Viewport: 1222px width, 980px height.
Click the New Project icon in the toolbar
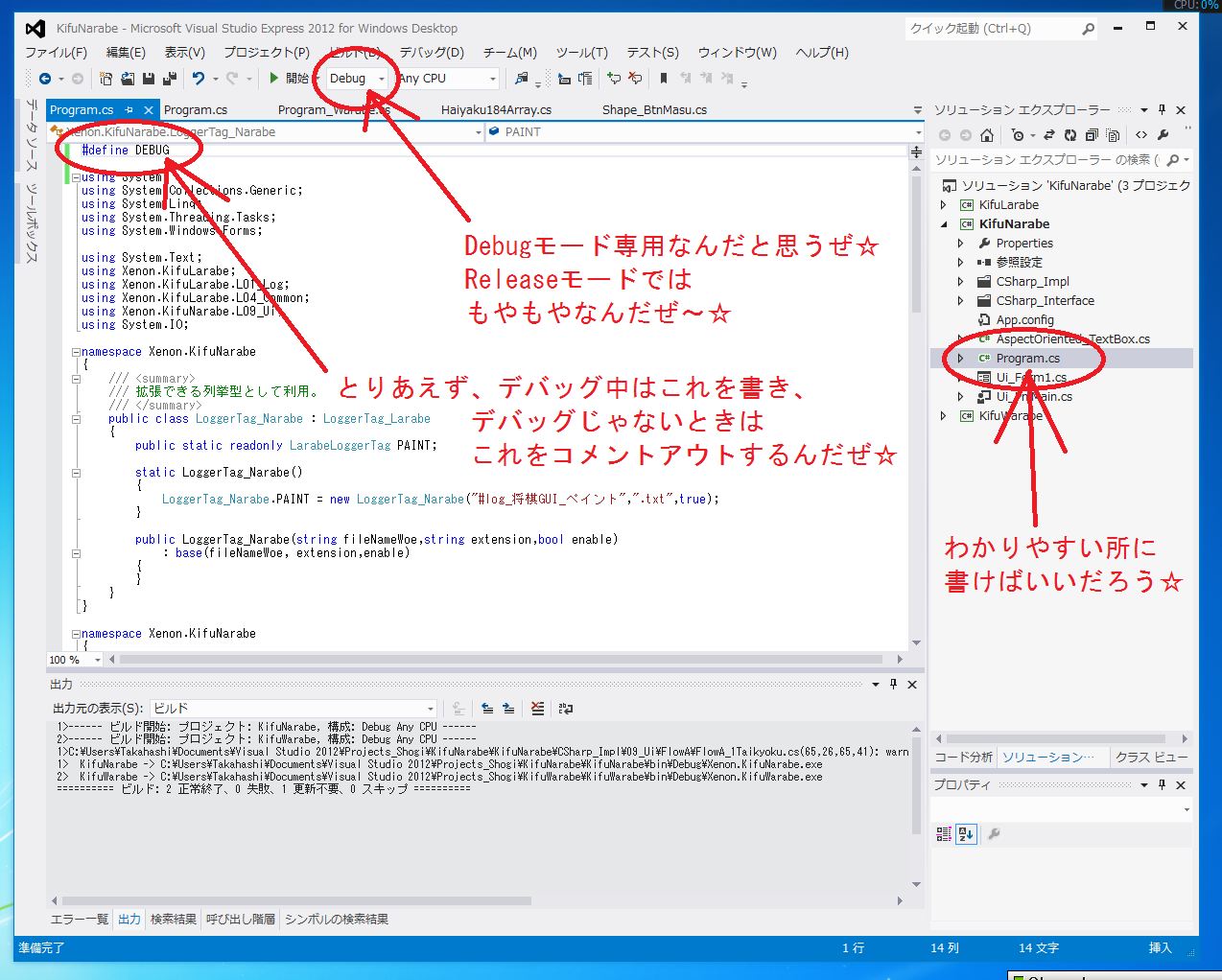click(x=106, y=79)
